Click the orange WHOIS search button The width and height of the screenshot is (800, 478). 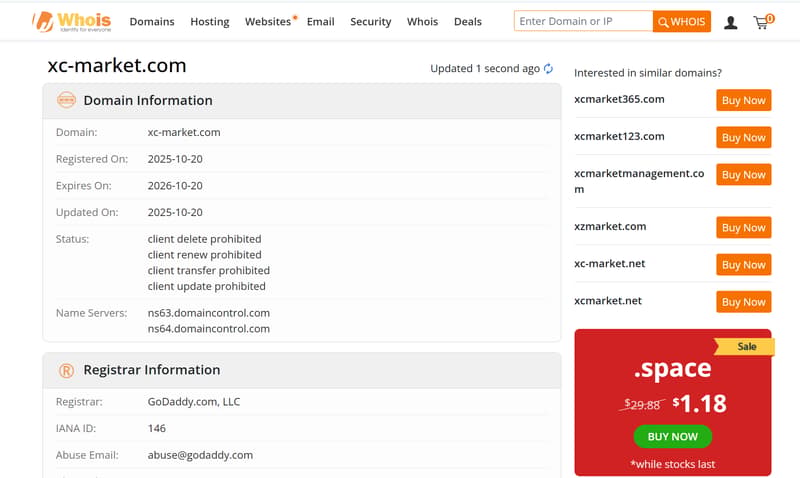click(x=682, y=21)
